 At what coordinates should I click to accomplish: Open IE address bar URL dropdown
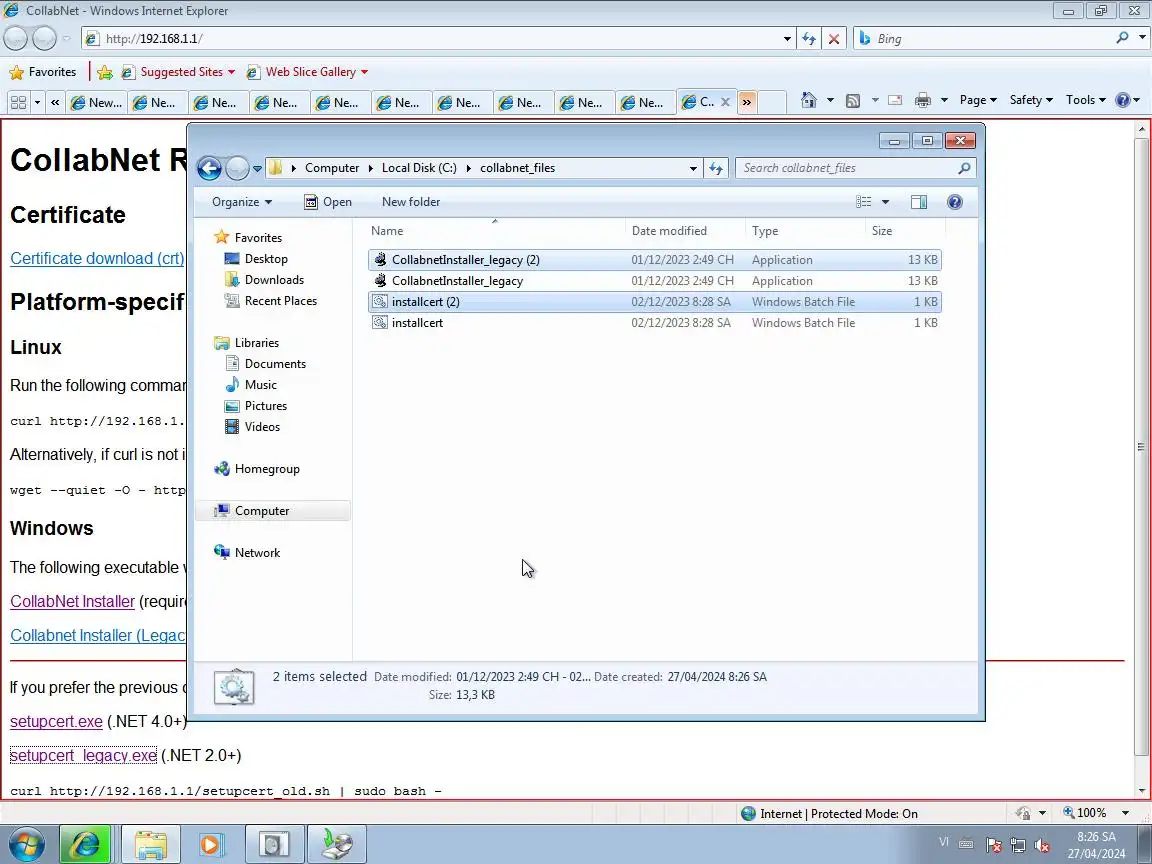(787, 39)
